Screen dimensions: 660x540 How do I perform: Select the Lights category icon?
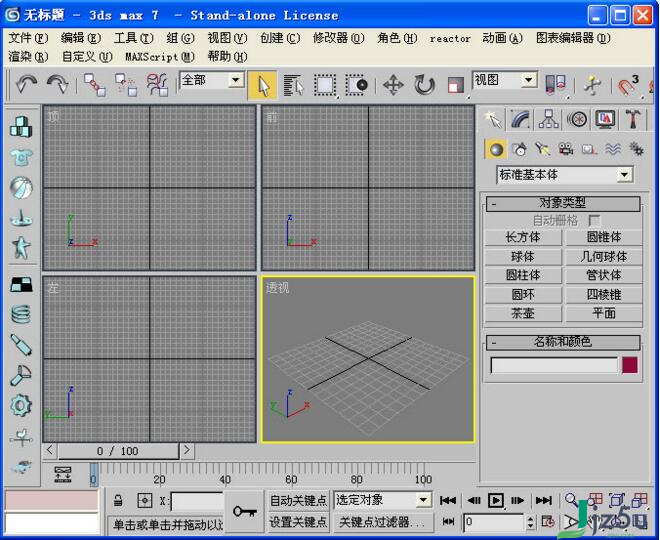point(543,149)
